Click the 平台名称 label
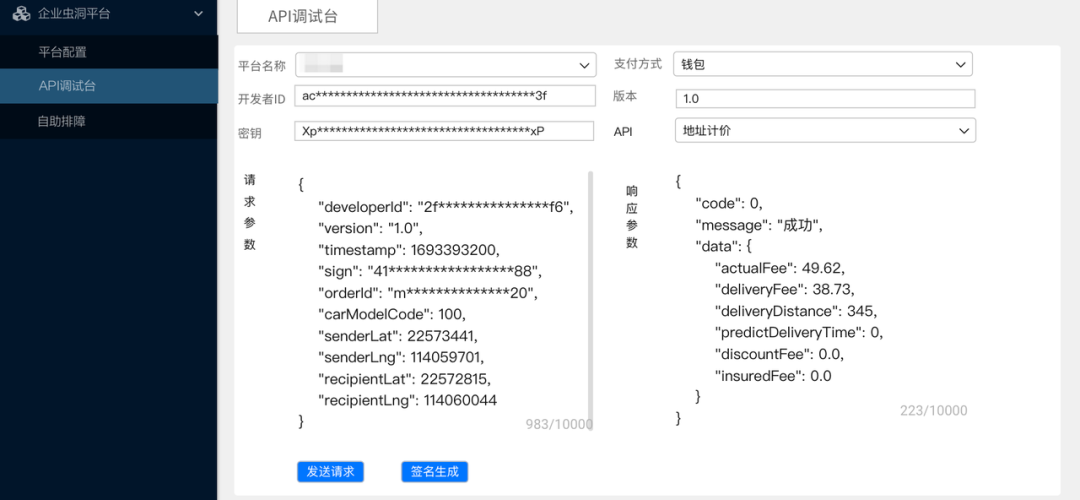1080x500 pixels. [x=262, y=66]
